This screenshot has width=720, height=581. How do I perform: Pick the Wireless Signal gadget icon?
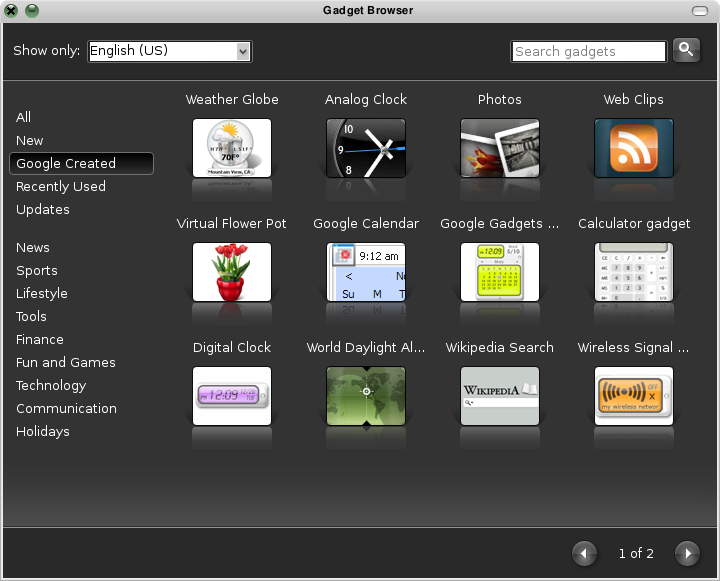pyautogui.click(x=634, y=396)
